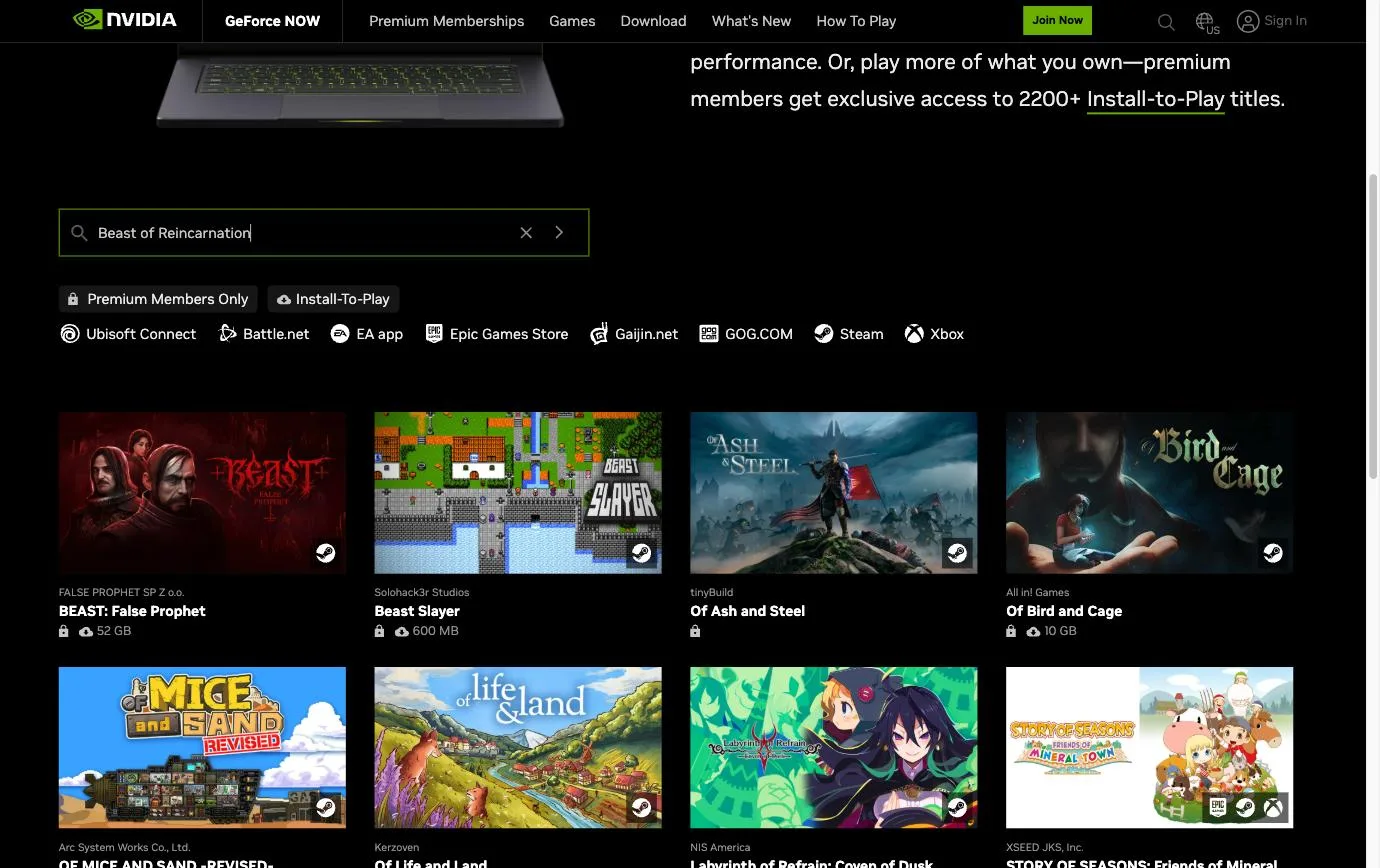Follow the Install-to-Play underlined link
Screen dimensions: 1380x868
pos(1155,99)
